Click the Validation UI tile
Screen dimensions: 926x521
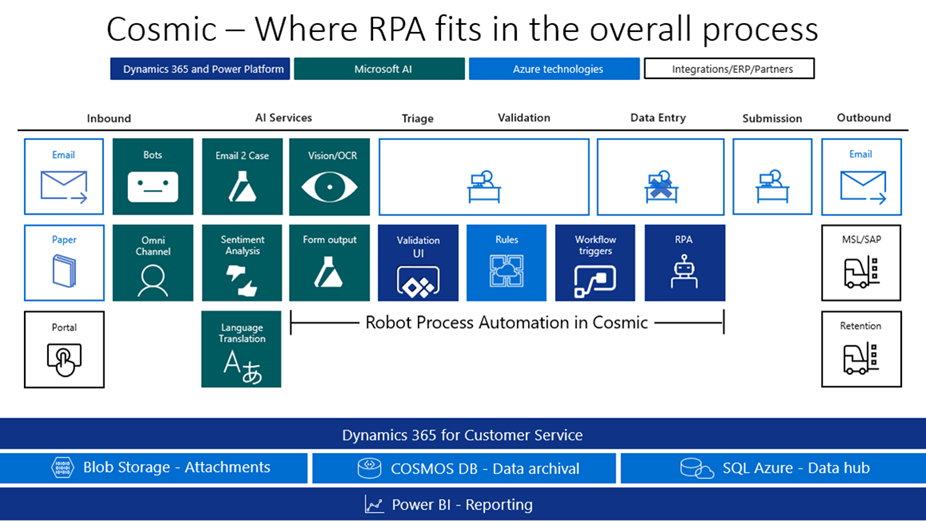pyautogui.click(x=418, y=263)
